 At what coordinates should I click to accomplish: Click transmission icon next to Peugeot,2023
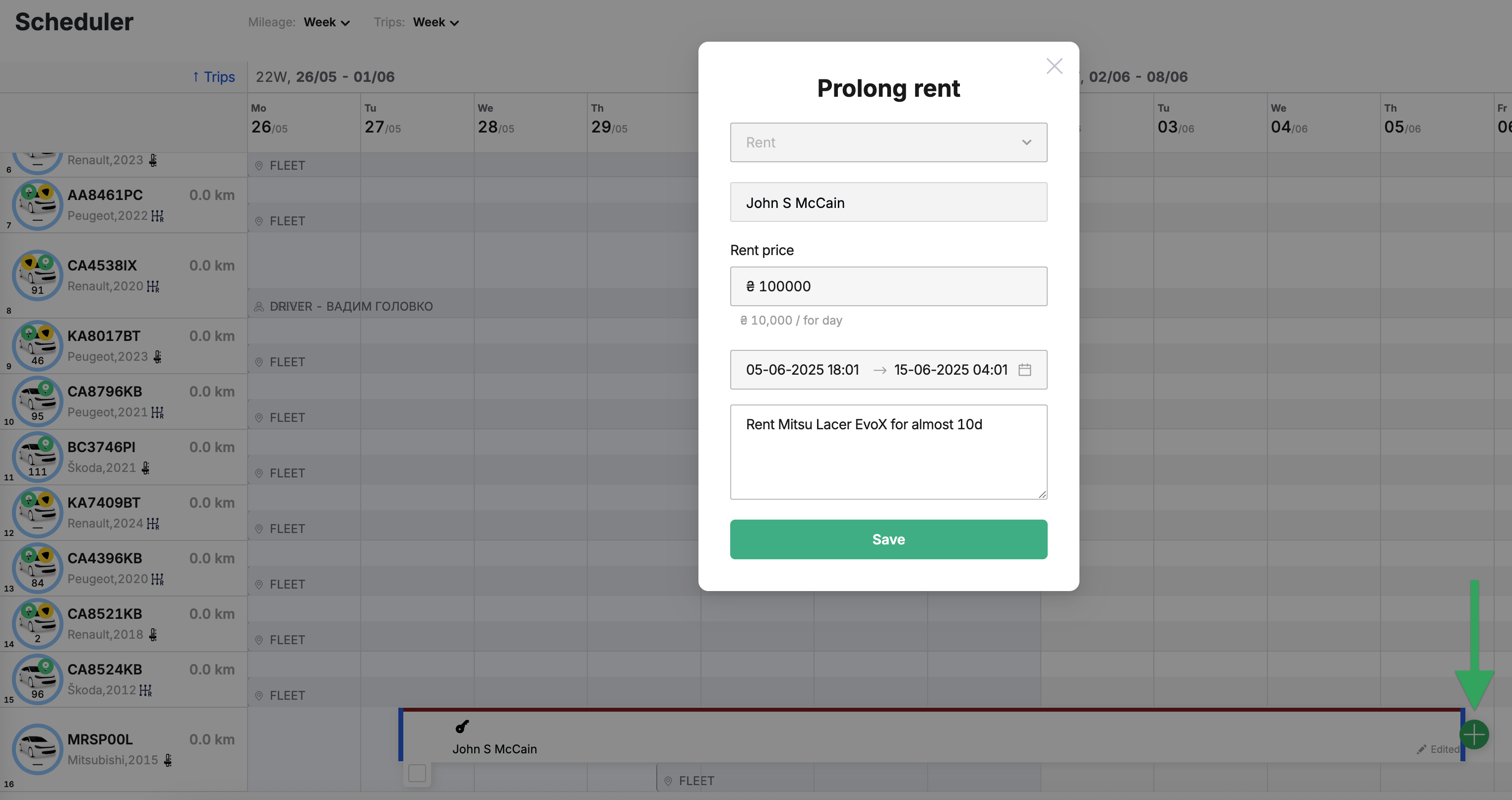(x=157, y=356)
